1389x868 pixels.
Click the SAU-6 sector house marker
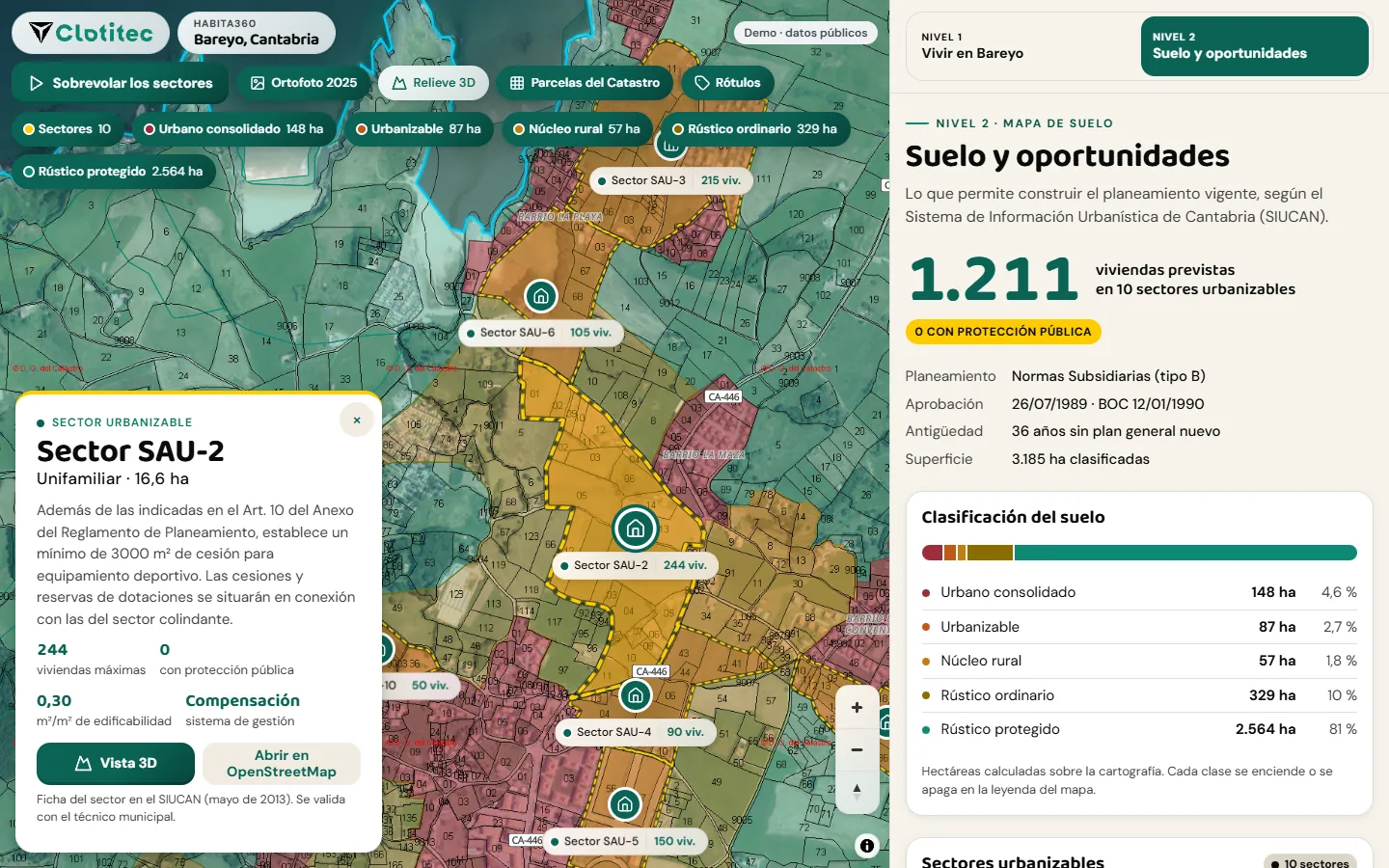click(541, 296)
